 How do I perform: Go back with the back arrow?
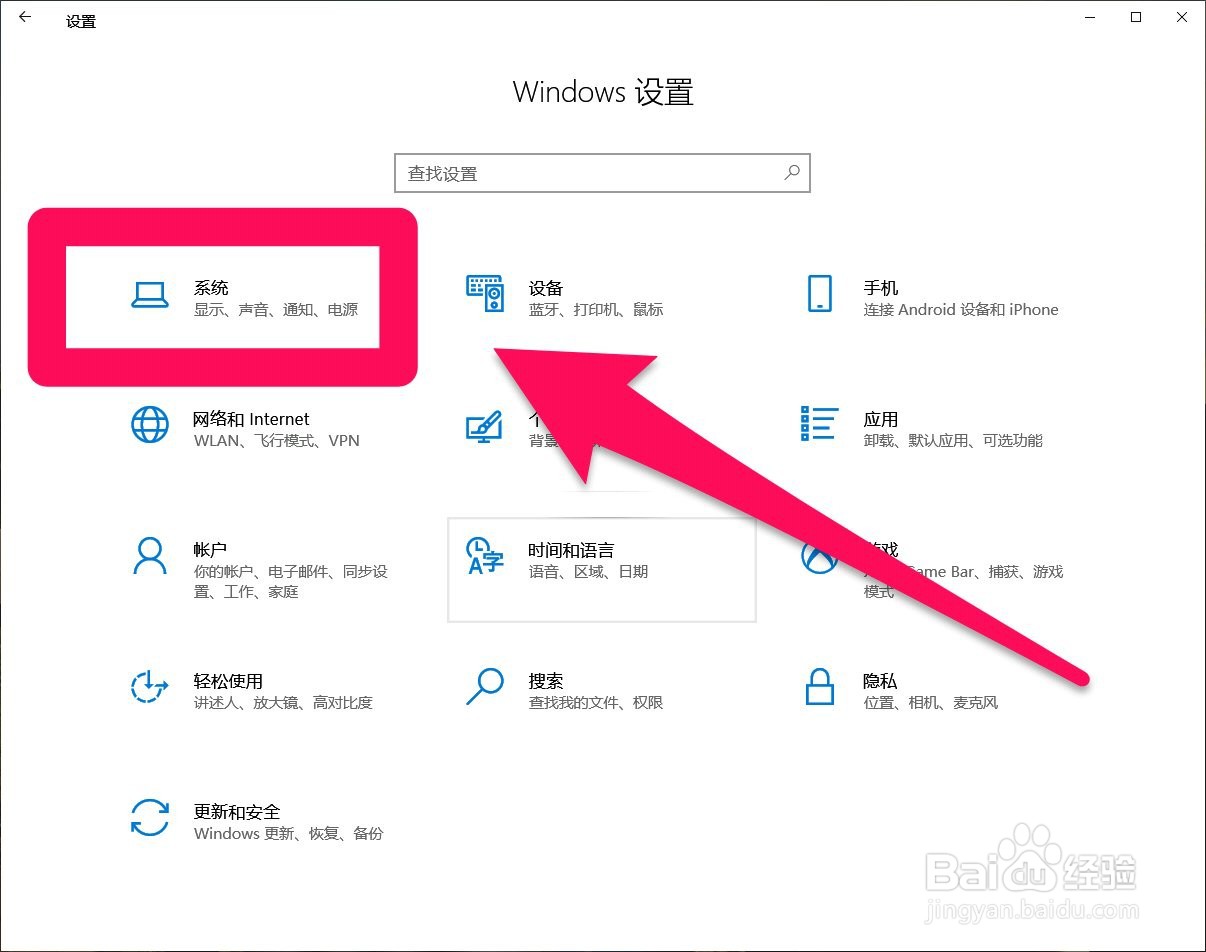25,17
